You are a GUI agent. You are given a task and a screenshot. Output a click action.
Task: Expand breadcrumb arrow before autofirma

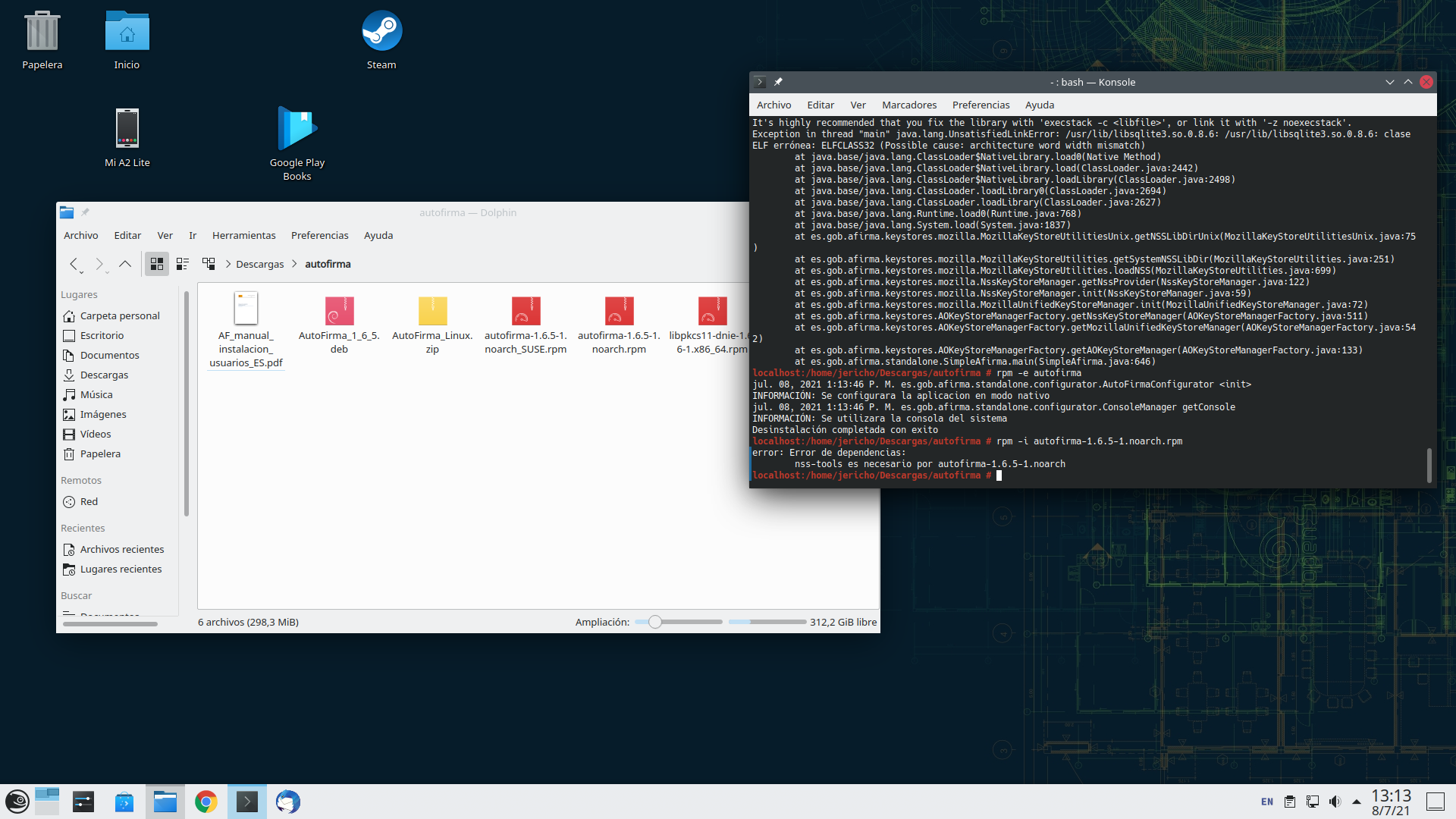tap(294, 264)
